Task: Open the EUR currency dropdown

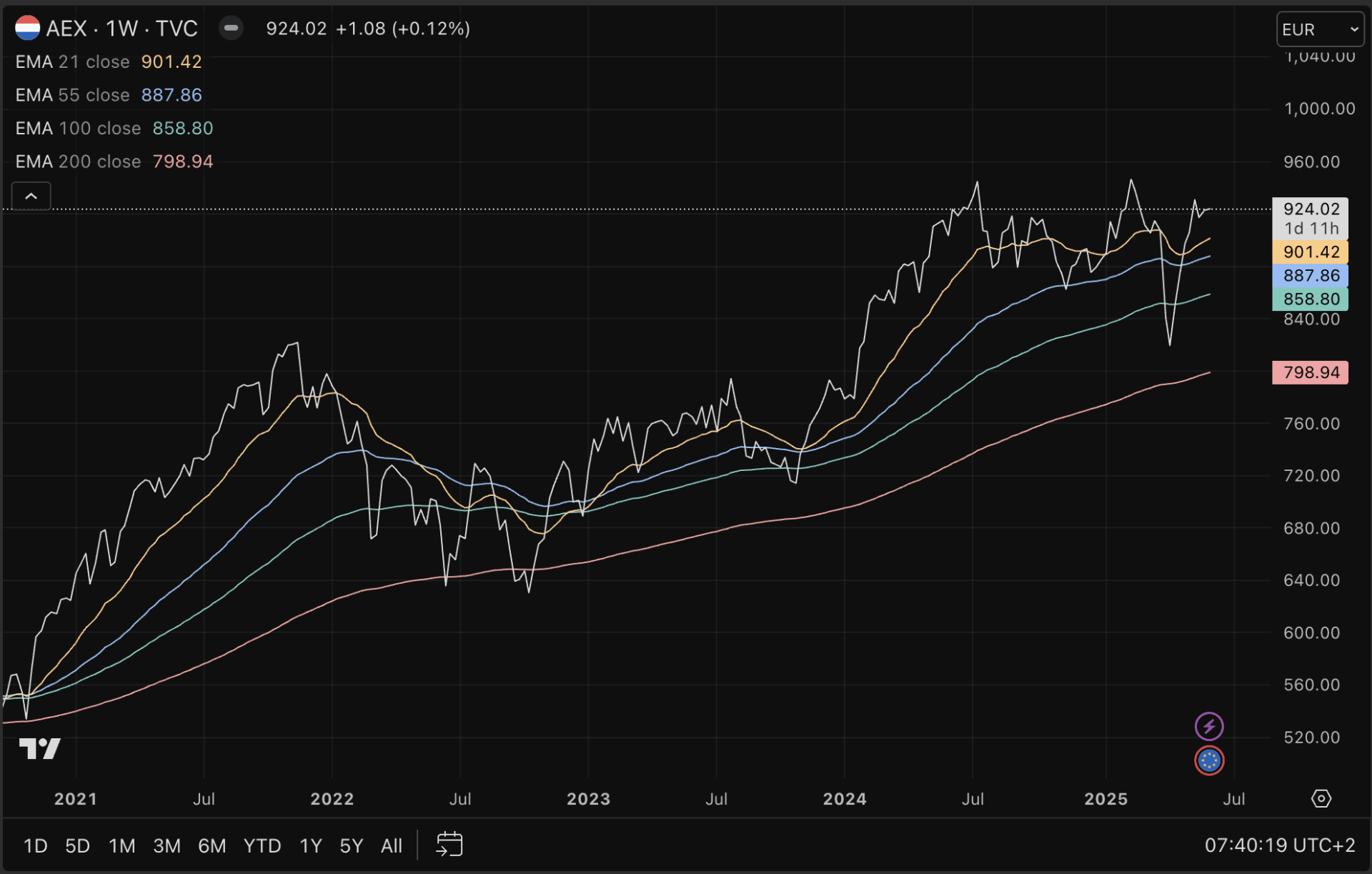Action: [x=1319, y=30]
